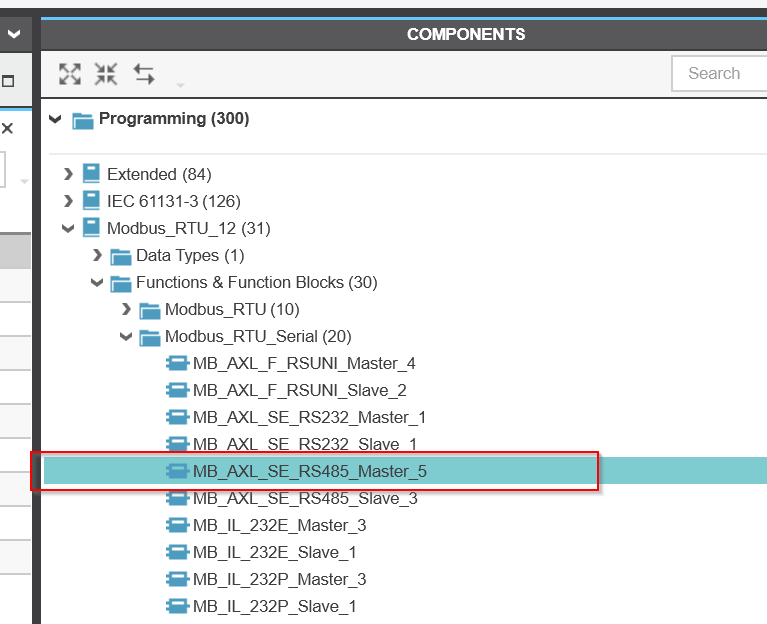
Task: Select MB_IL_232E_Master_3 function block
Action: (x=279, y=525)
